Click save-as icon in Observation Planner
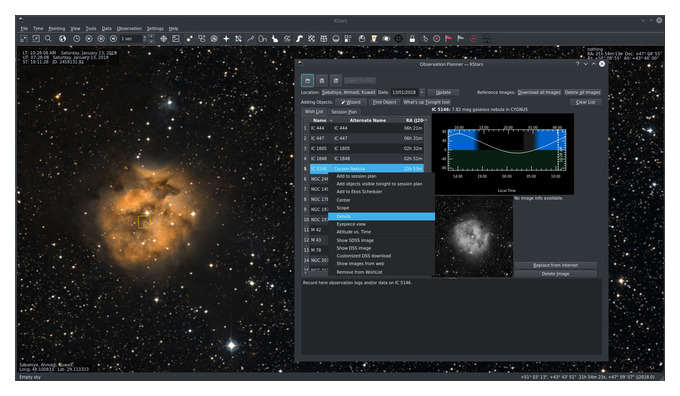The image size is (680, 396). pos(336,81)
